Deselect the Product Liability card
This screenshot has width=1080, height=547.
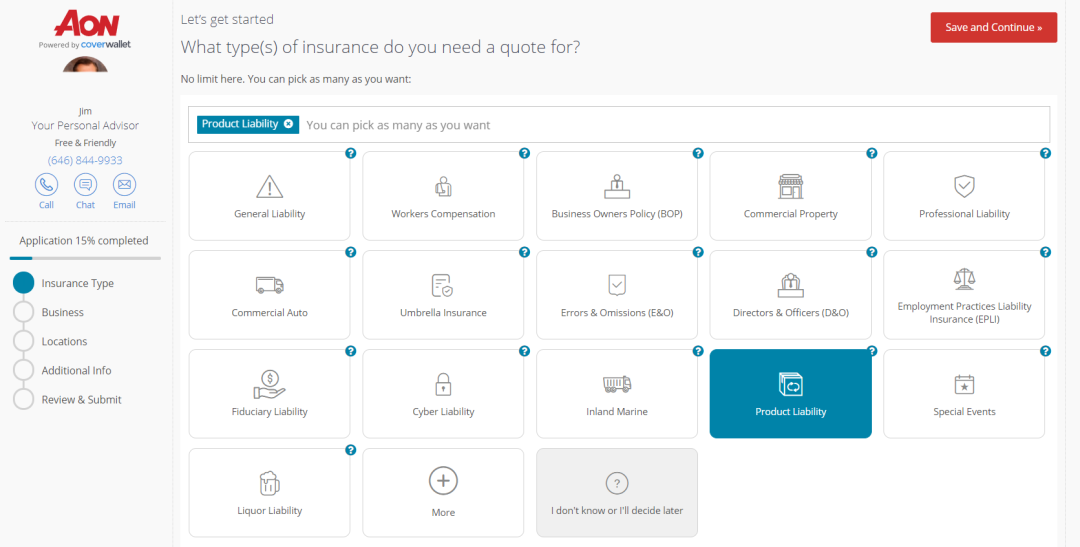click(790, 394)
